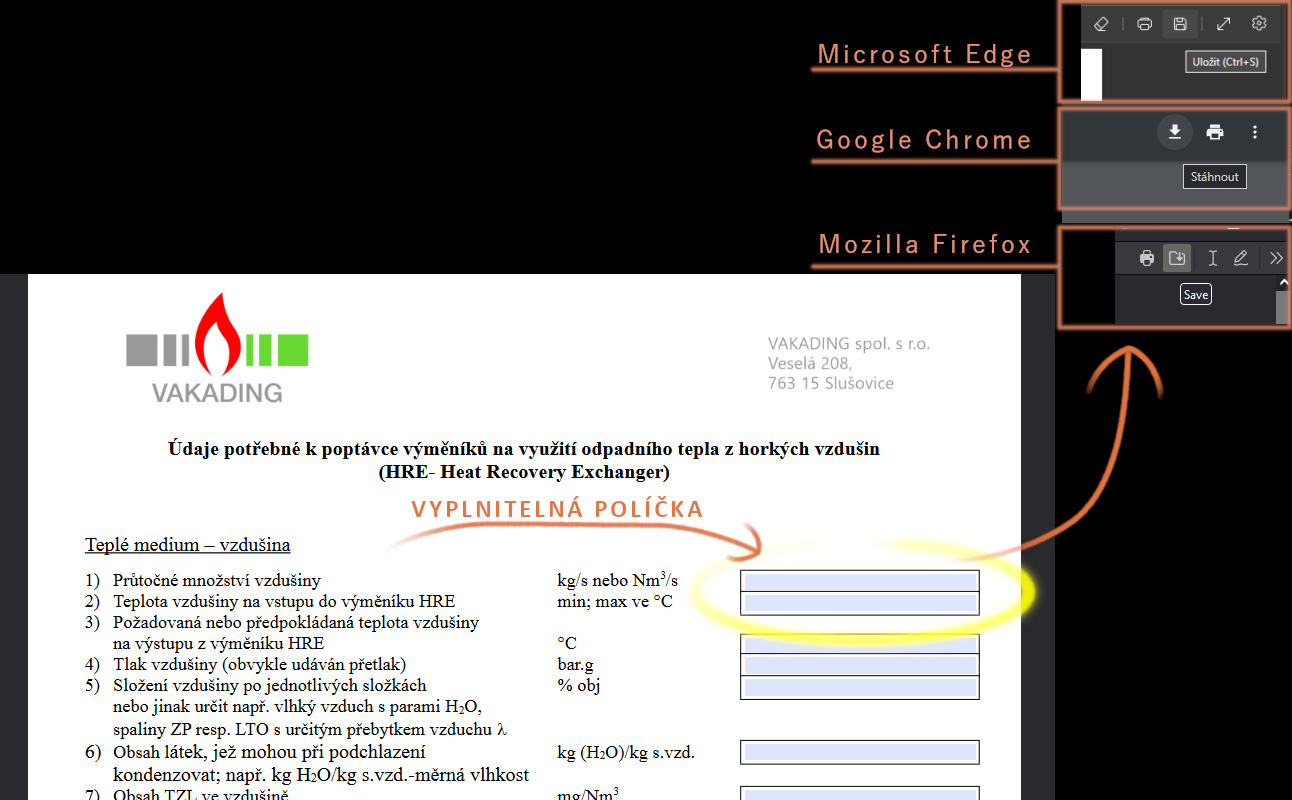Click the '763 15 Slušovice' address line
1292x800 pixels.
831,383
